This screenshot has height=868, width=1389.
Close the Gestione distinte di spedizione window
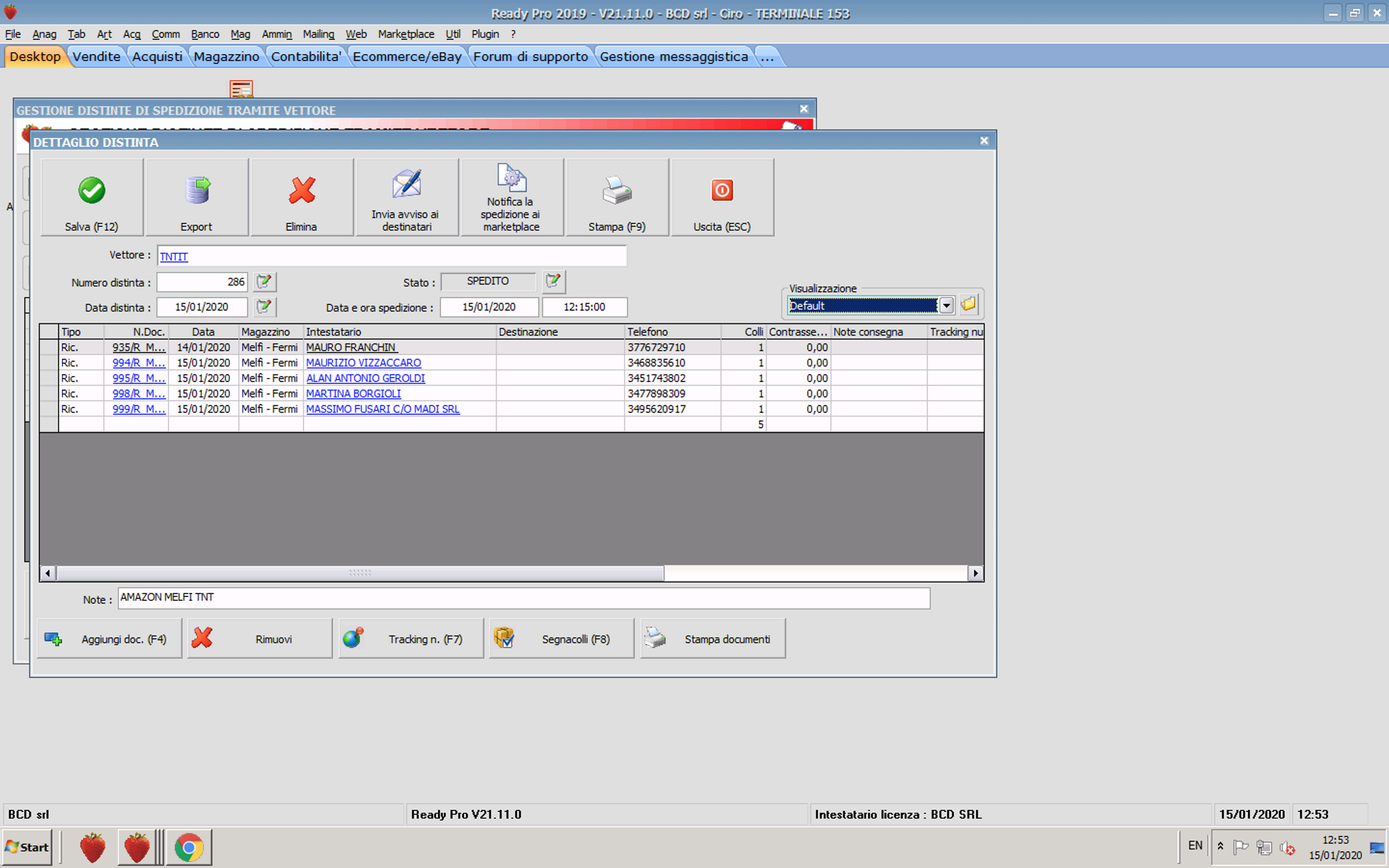pos(803,109)
